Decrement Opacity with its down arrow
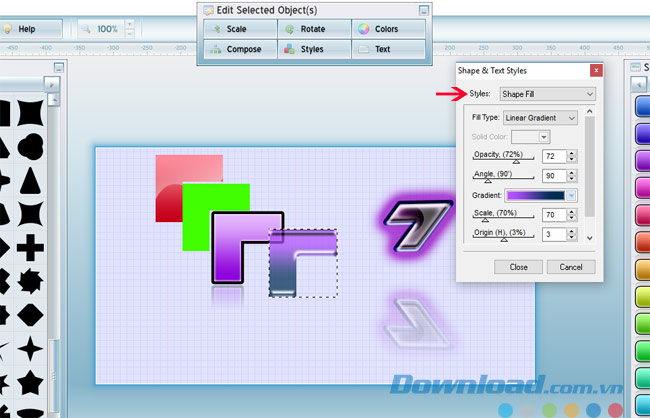Screen dimensions: 650x418 pos(572,160)
